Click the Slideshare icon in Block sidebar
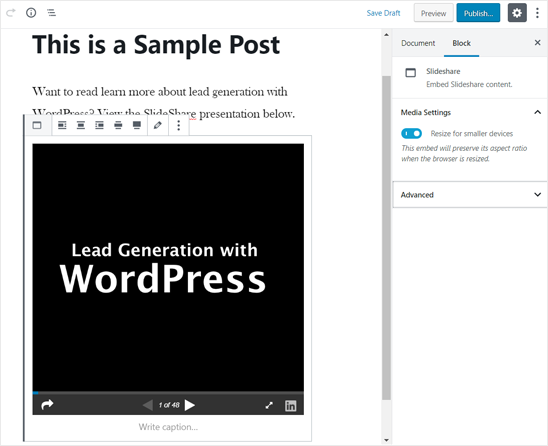This screenshot has height=446, width=548. [x=411, y=72]
